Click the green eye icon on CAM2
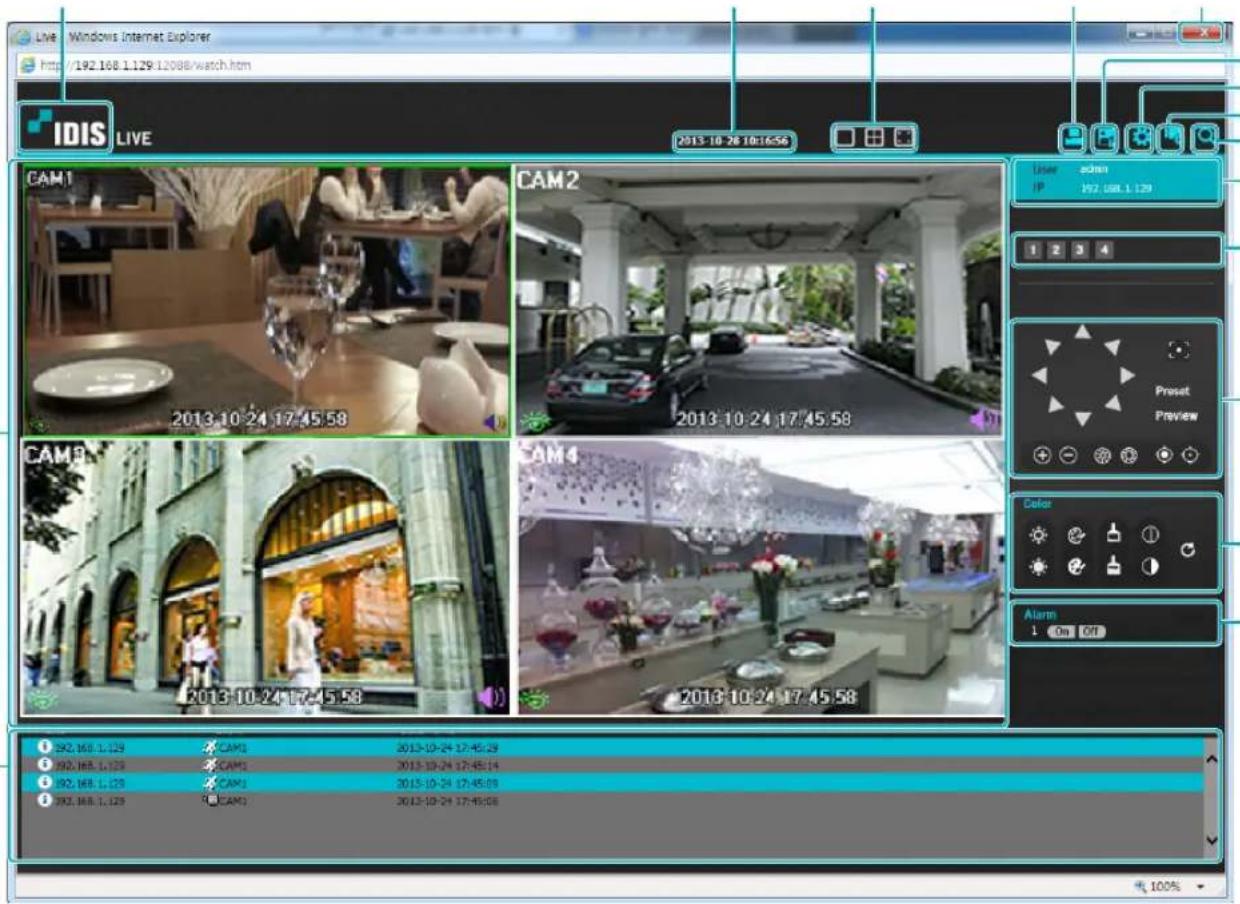Screen dimensions: 1240x904 (536, 422)
